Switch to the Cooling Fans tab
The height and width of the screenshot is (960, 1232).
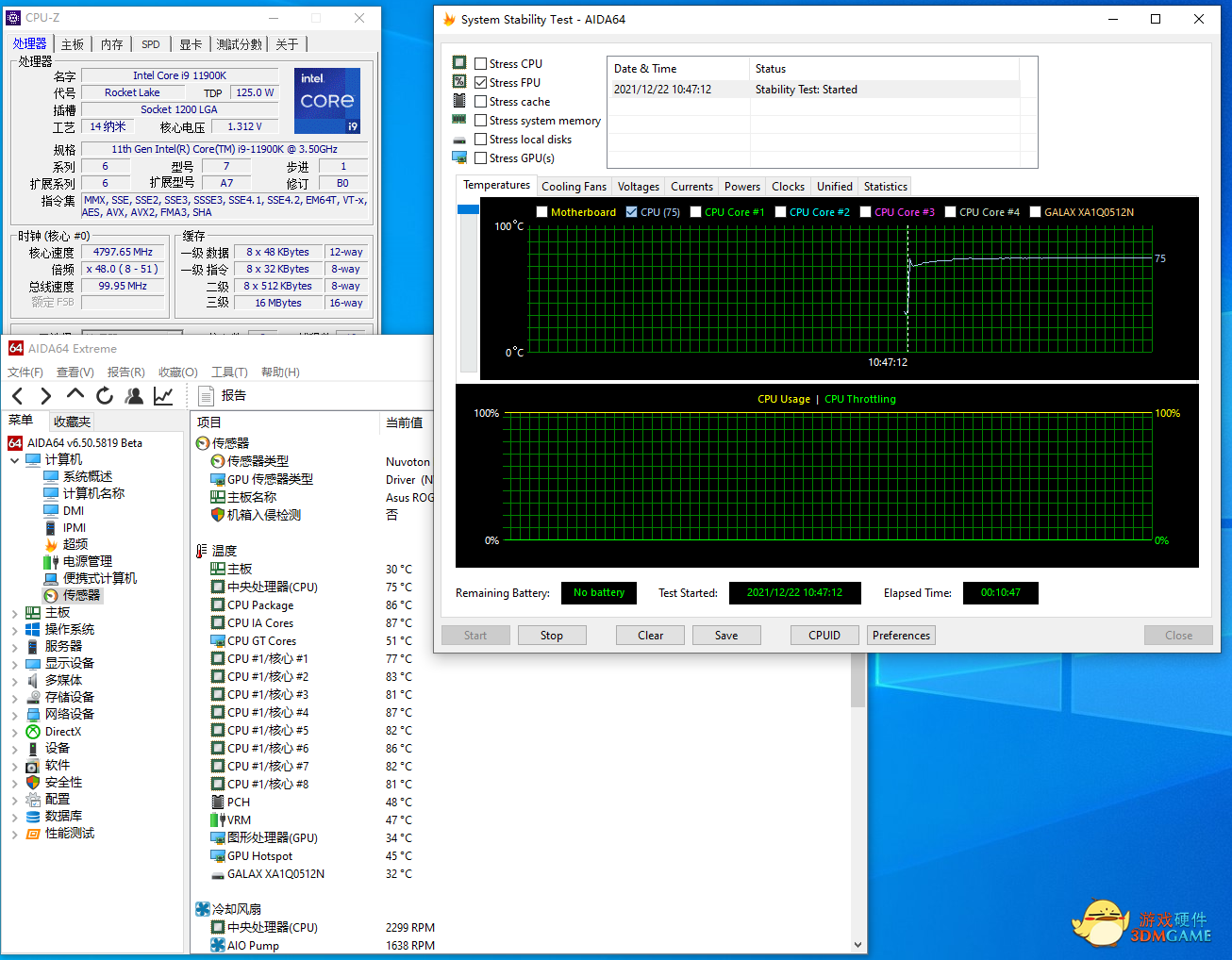tap(574, 187)
